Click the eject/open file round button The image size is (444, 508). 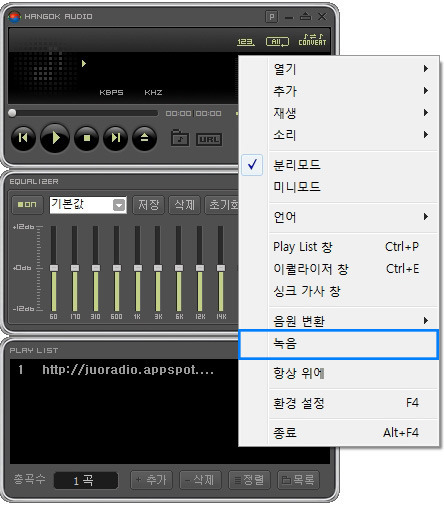144,138
